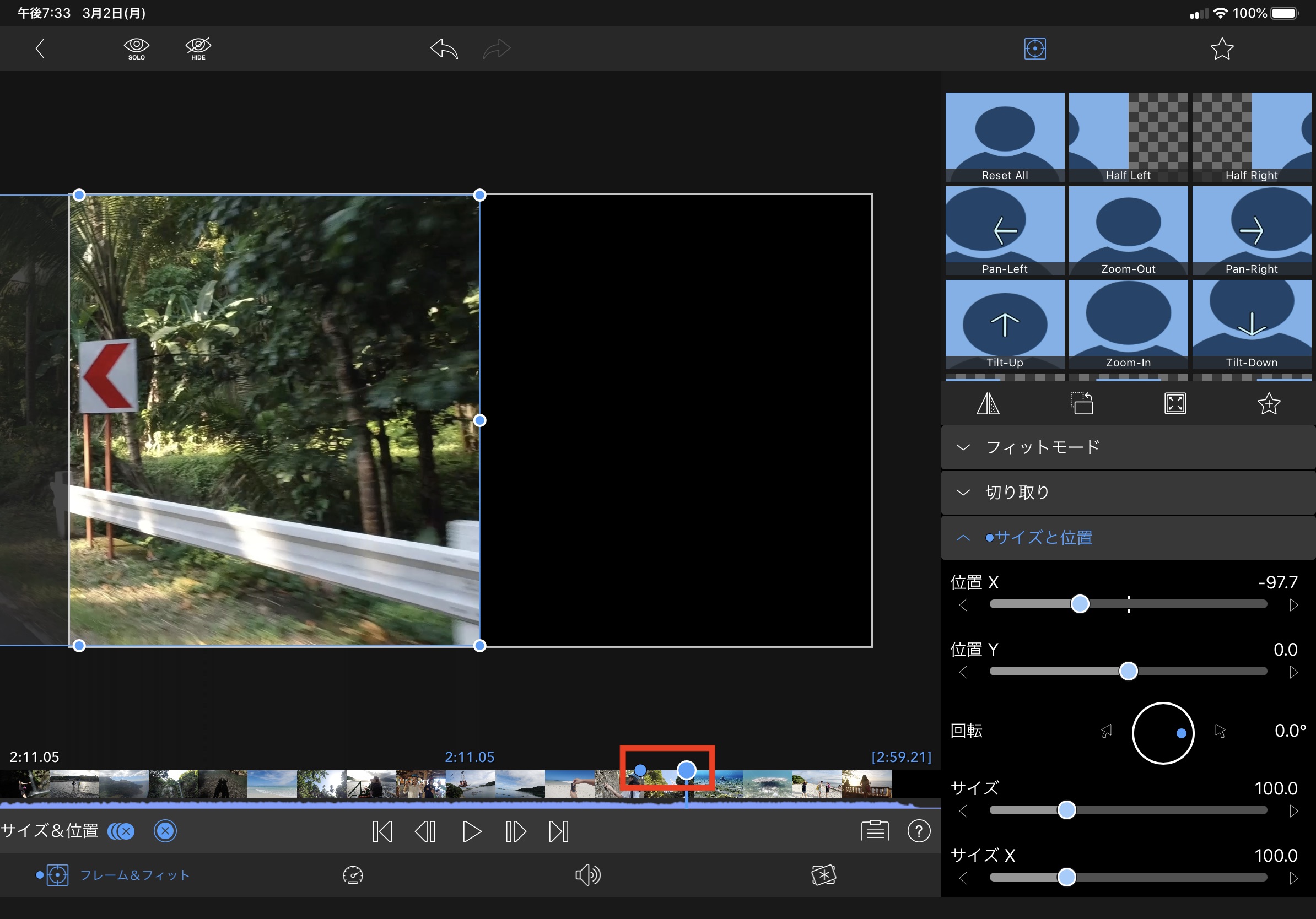The width and height of the screenshot is (1316, 919).
Task: Open the help question mark
Action: pos(918,831)
